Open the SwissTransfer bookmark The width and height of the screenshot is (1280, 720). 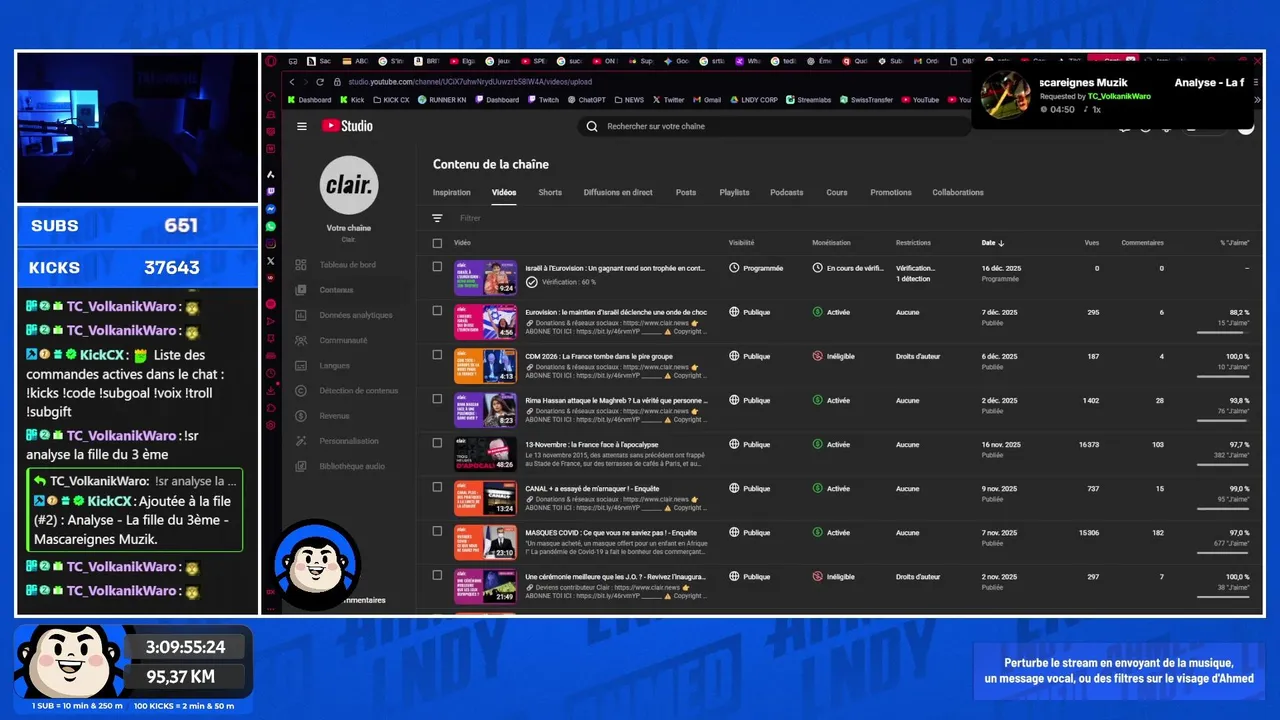click(x=866, y=100)
